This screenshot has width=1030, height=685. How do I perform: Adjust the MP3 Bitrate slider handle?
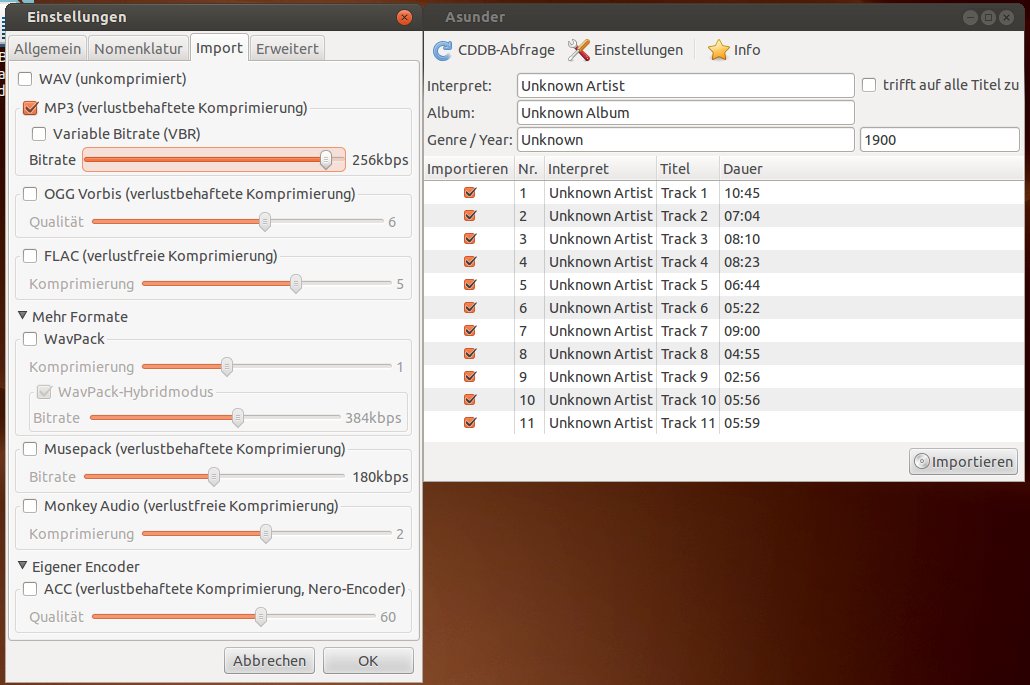(326, 160)
